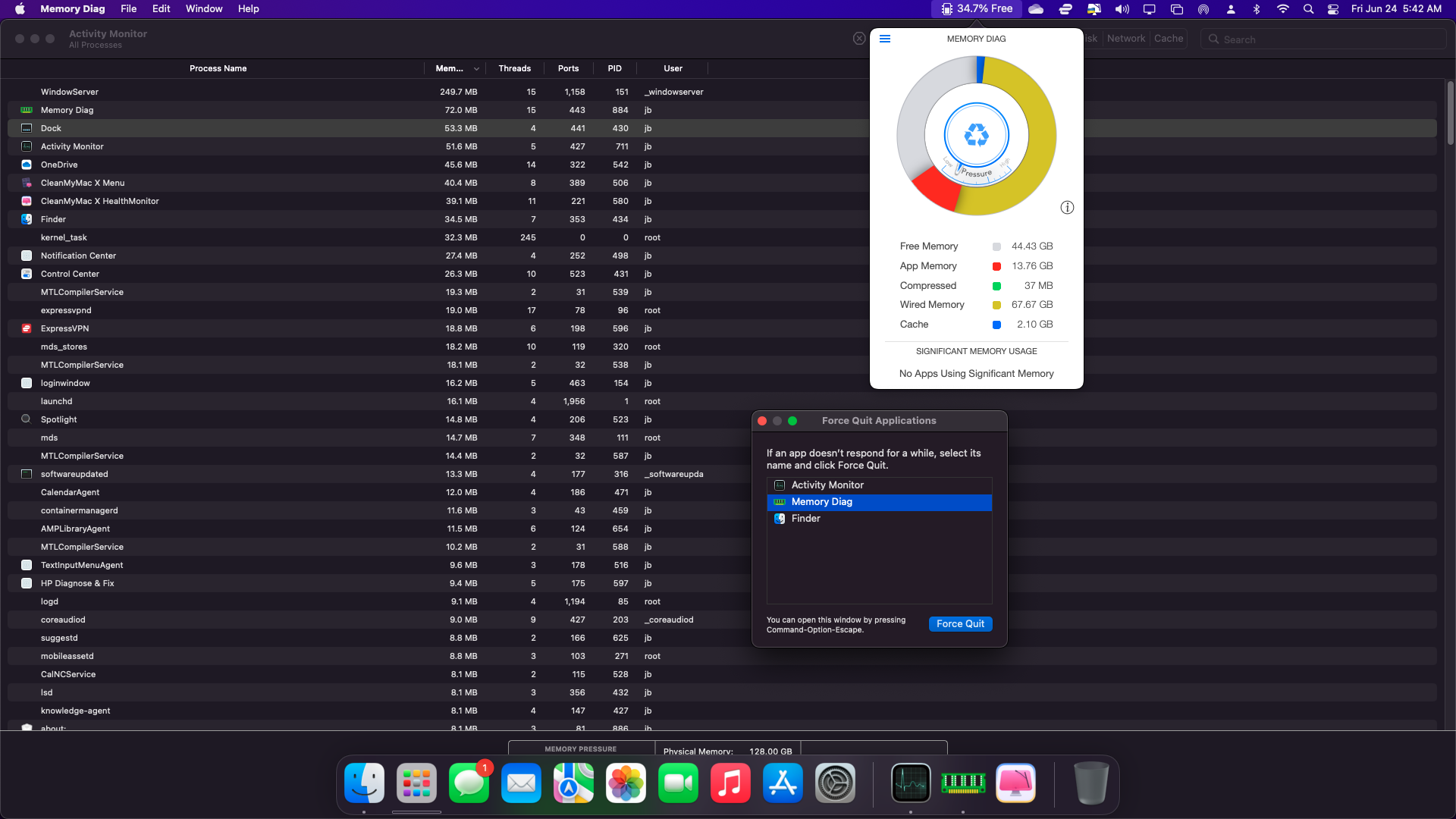Open the Edit menu in Activity Monitor

tap(160, 9)
